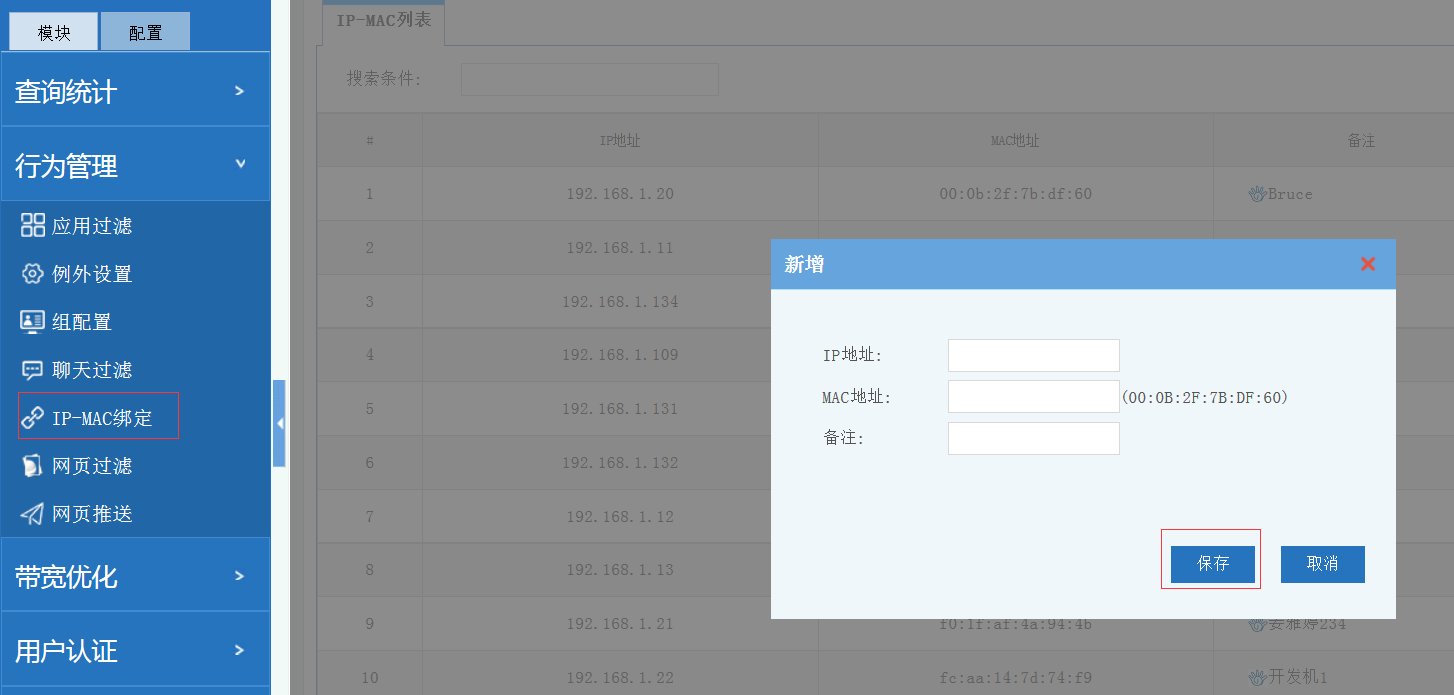Click the IP地址 input field

pyautogui.click(x=1033, y=355)
